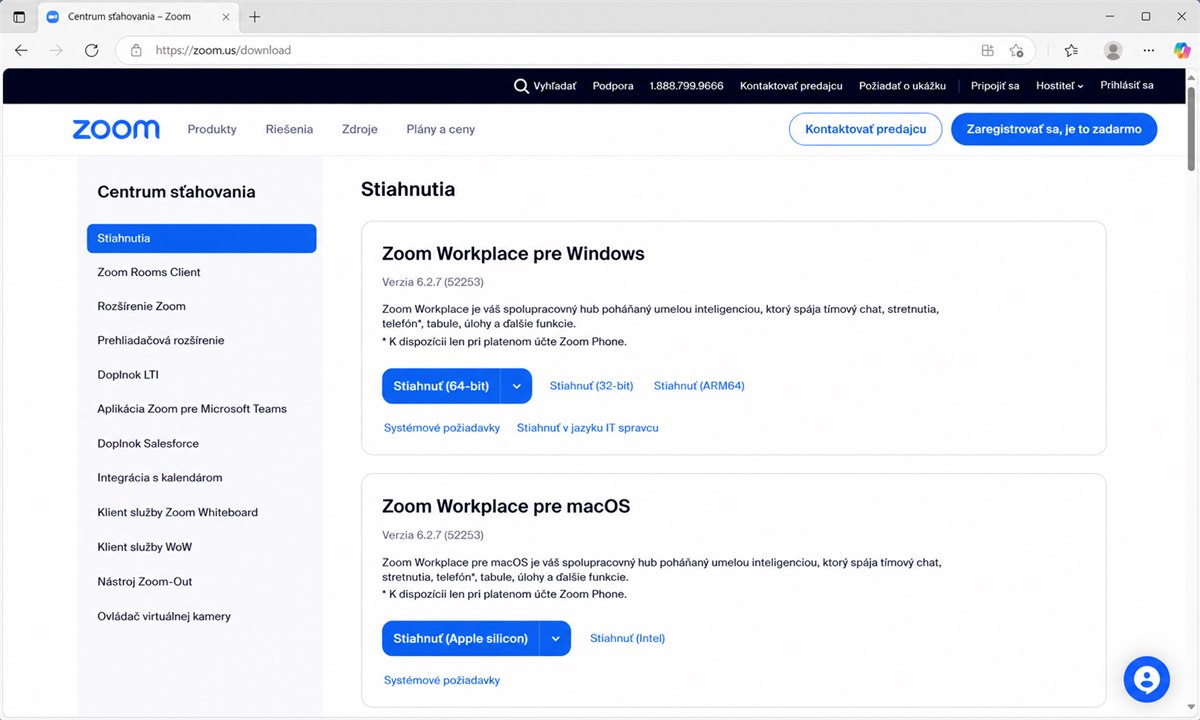Click phone number 1.888.799.9666
This screenshot has height=720, width=1200.
coord(686,86)
